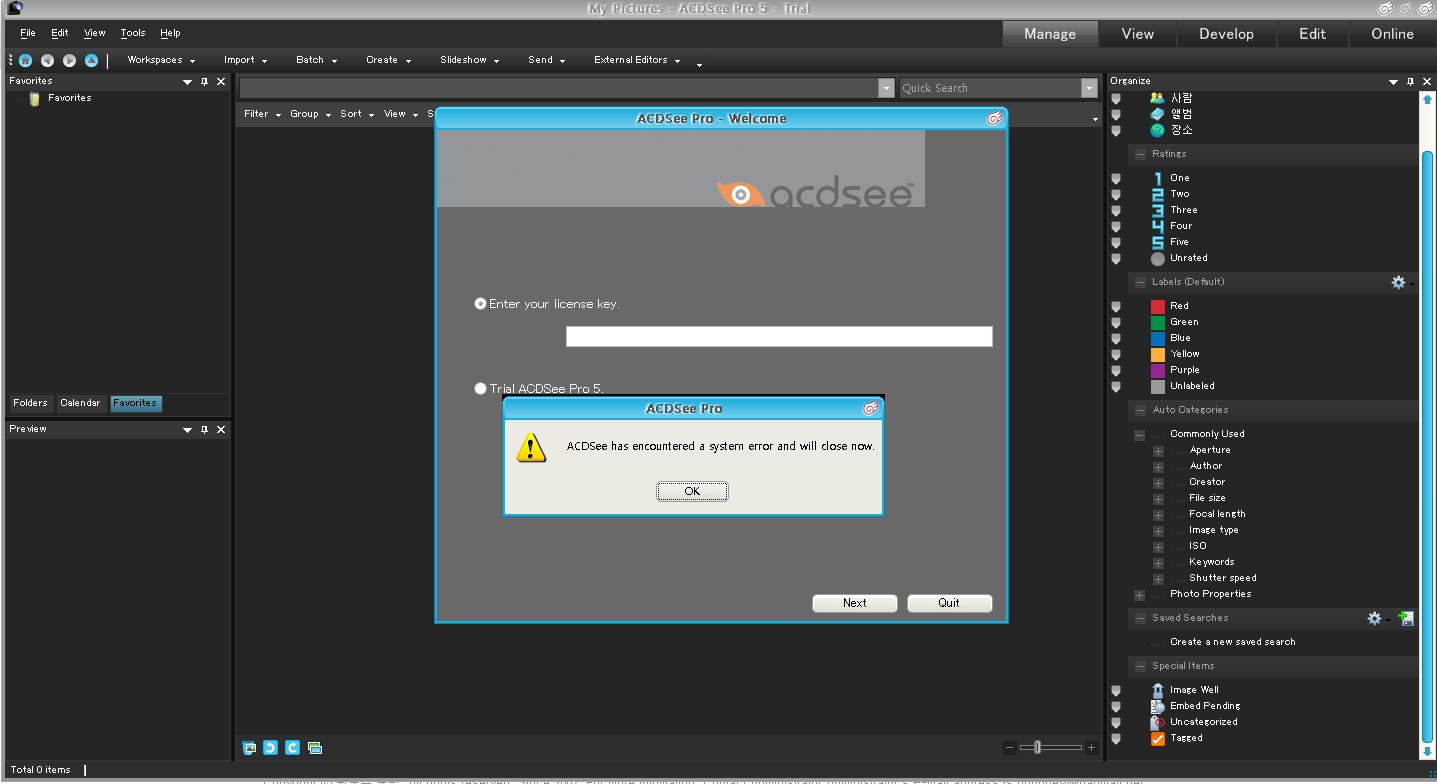This screenshot has width=1437, height=784.
Task: Click the people category icon (사람)
Action: point(1157,98)
